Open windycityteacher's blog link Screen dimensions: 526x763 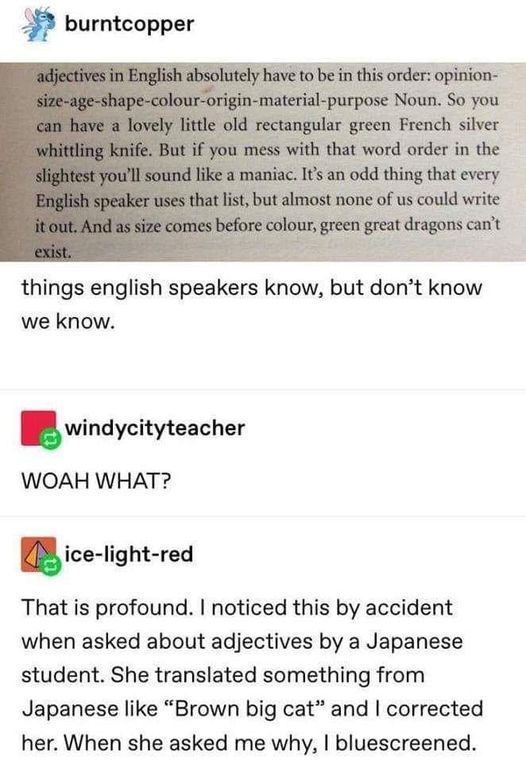pyautogui.click(x=155, y=428)
